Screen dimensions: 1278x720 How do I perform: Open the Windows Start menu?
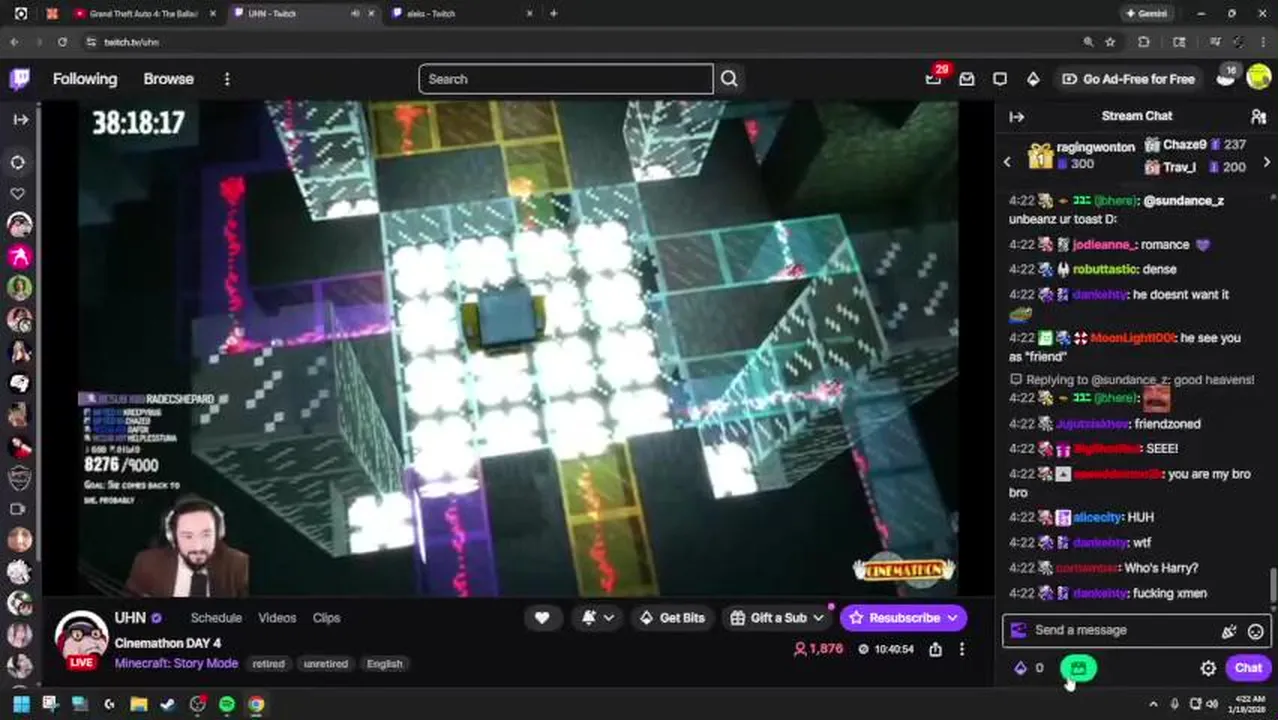(21, 704)
